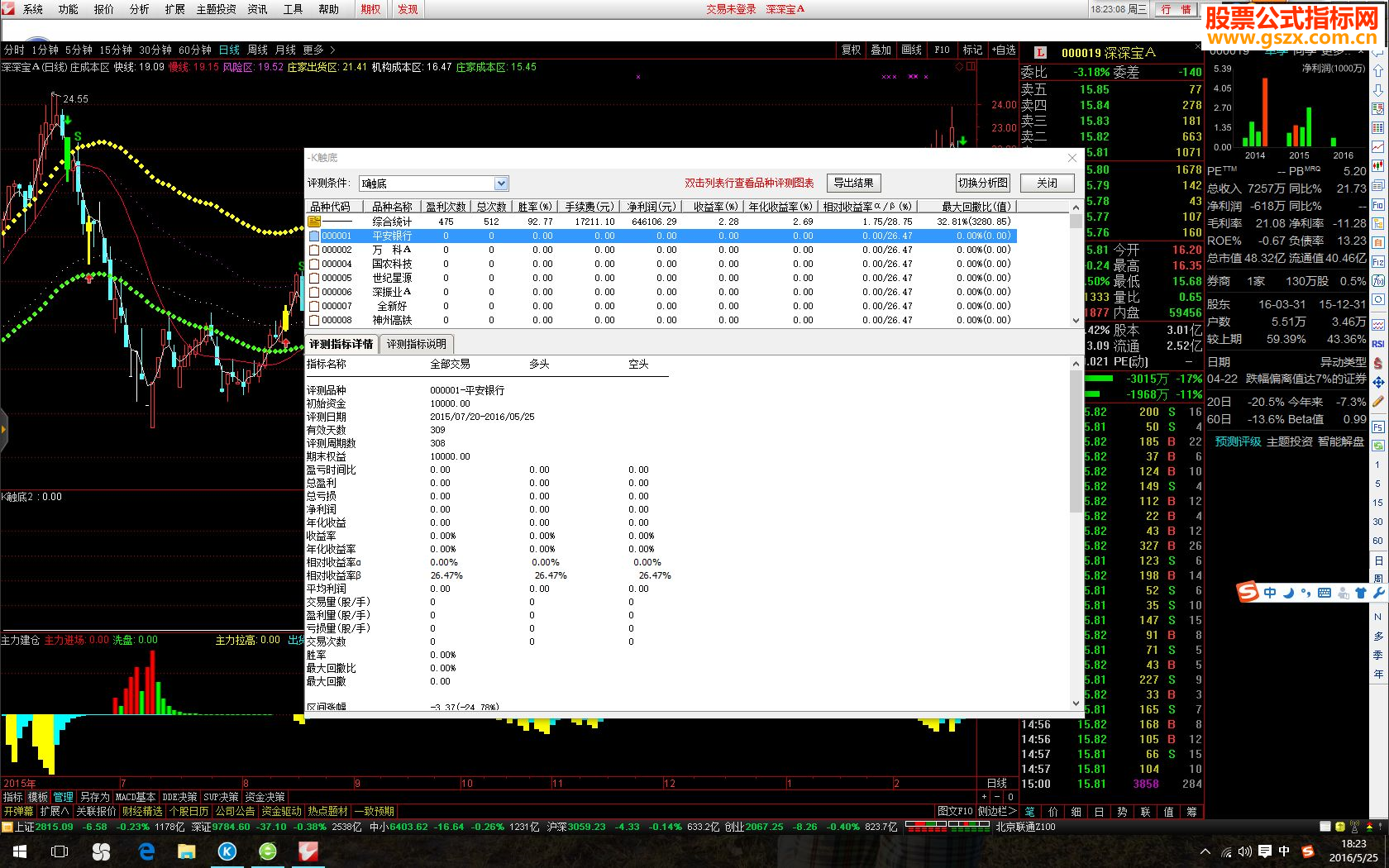1389x868 pixels.
Task: Open File Explorer from the taskbar
Action: (187, 851)
